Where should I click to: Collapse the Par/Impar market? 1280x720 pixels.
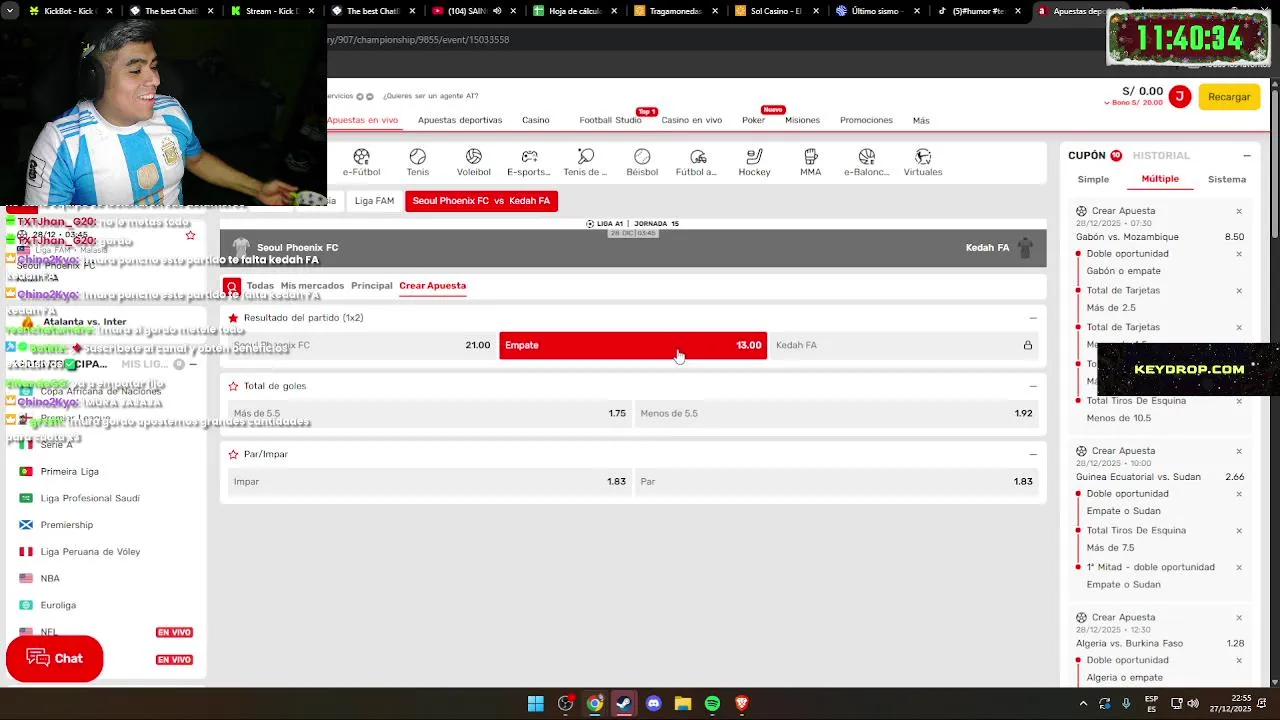coord(1033,454)
